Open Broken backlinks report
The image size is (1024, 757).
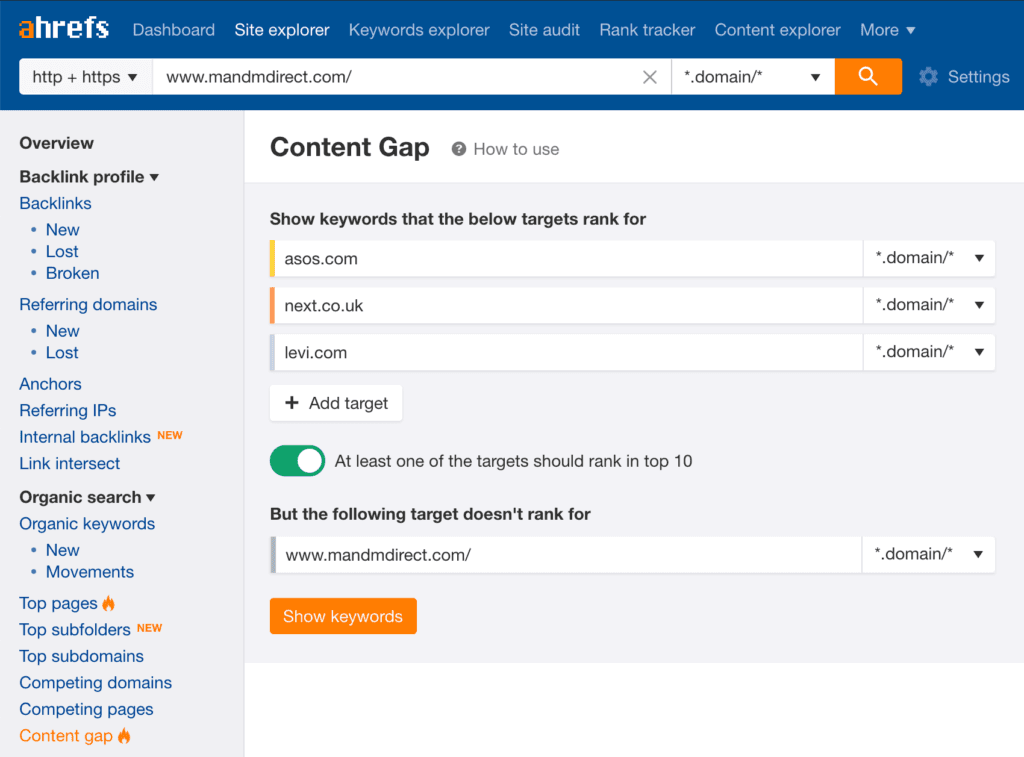pyautogui.click(x=72, y=273)
